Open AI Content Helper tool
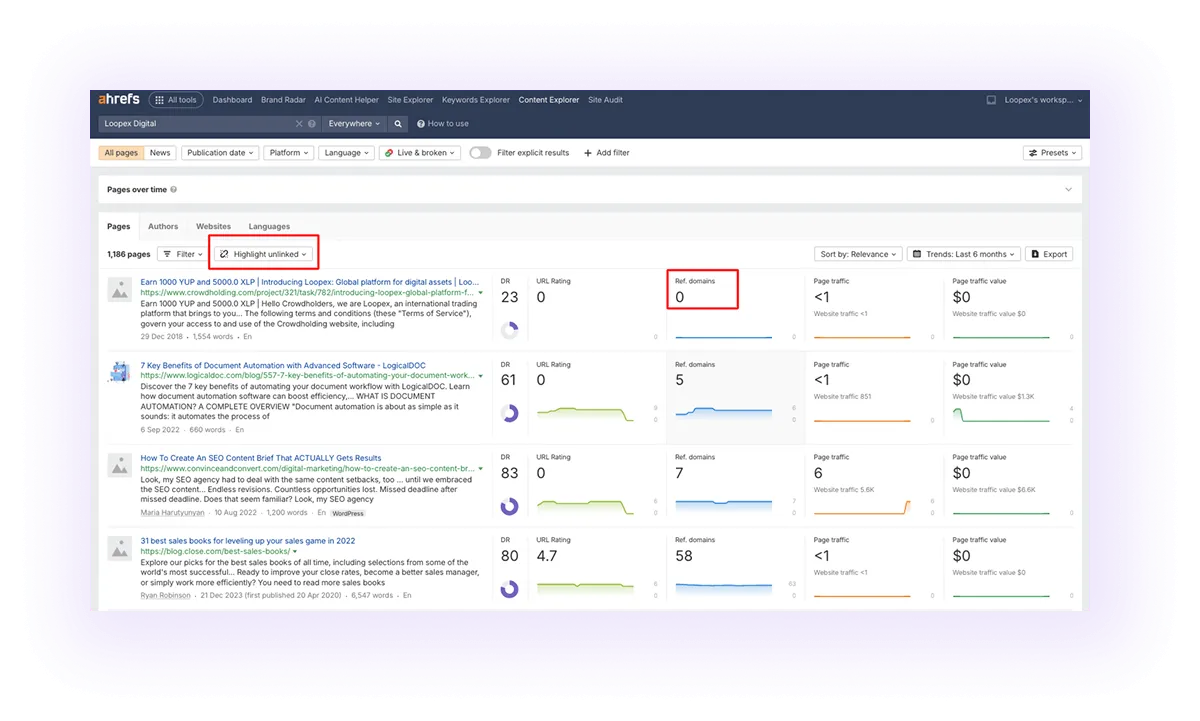 click(346, 100)
